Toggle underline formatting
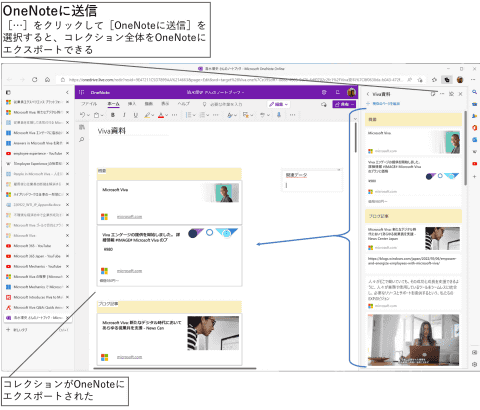480x410 pixels. pyautogui.click(x=135, y=115)
